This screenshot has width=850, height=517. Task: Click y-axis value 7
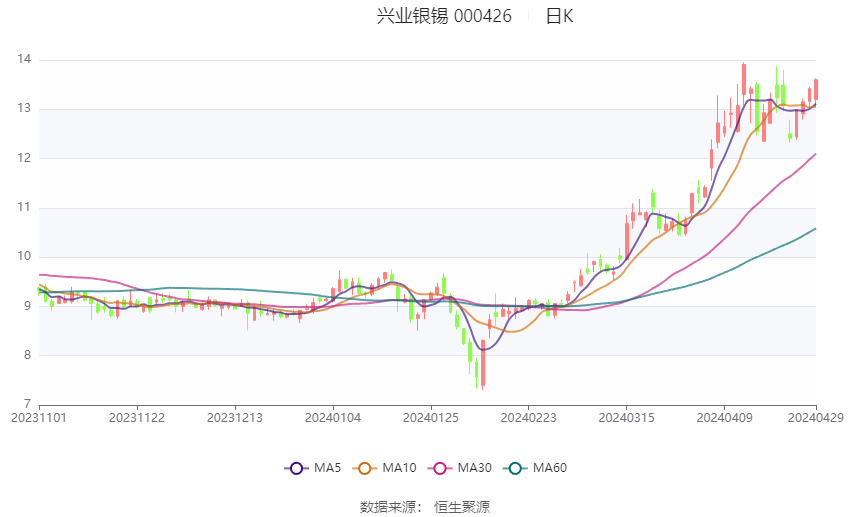point(28,404)
